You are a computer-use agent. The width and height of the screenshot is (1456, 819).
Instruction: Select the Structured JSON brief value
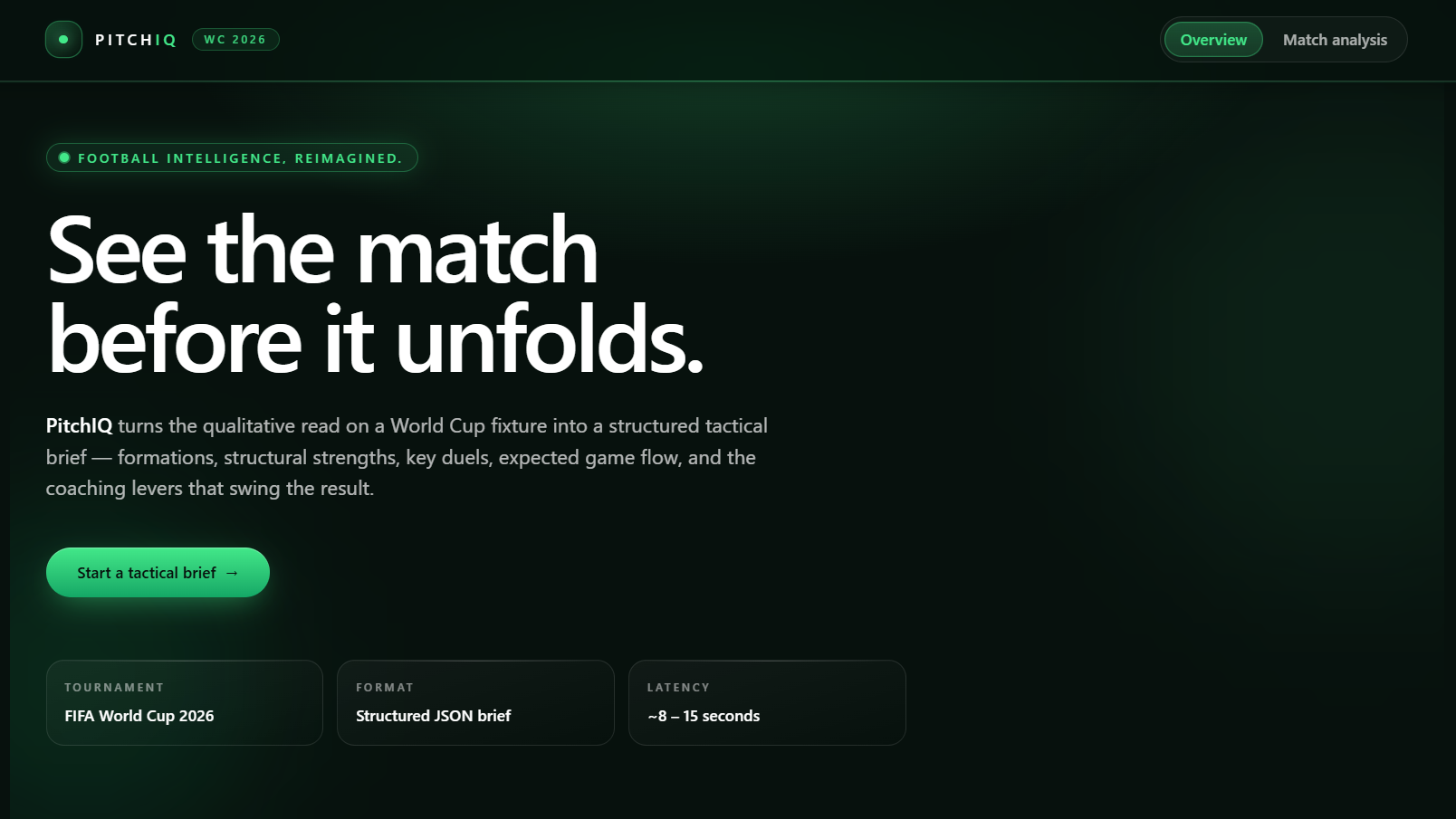pos(433,716)
